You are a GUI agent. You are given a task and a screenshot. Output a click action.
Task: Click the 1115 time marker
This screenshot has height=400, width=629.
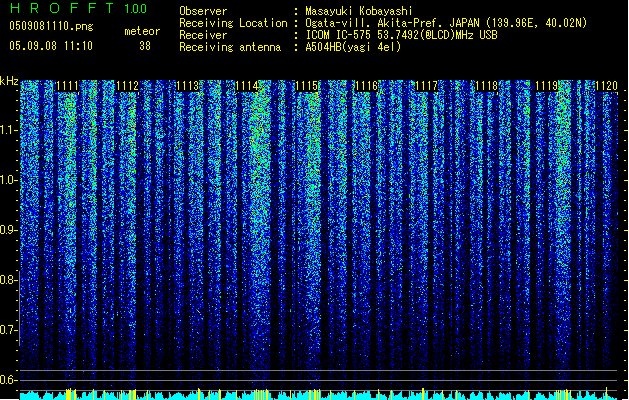(307, 86)
